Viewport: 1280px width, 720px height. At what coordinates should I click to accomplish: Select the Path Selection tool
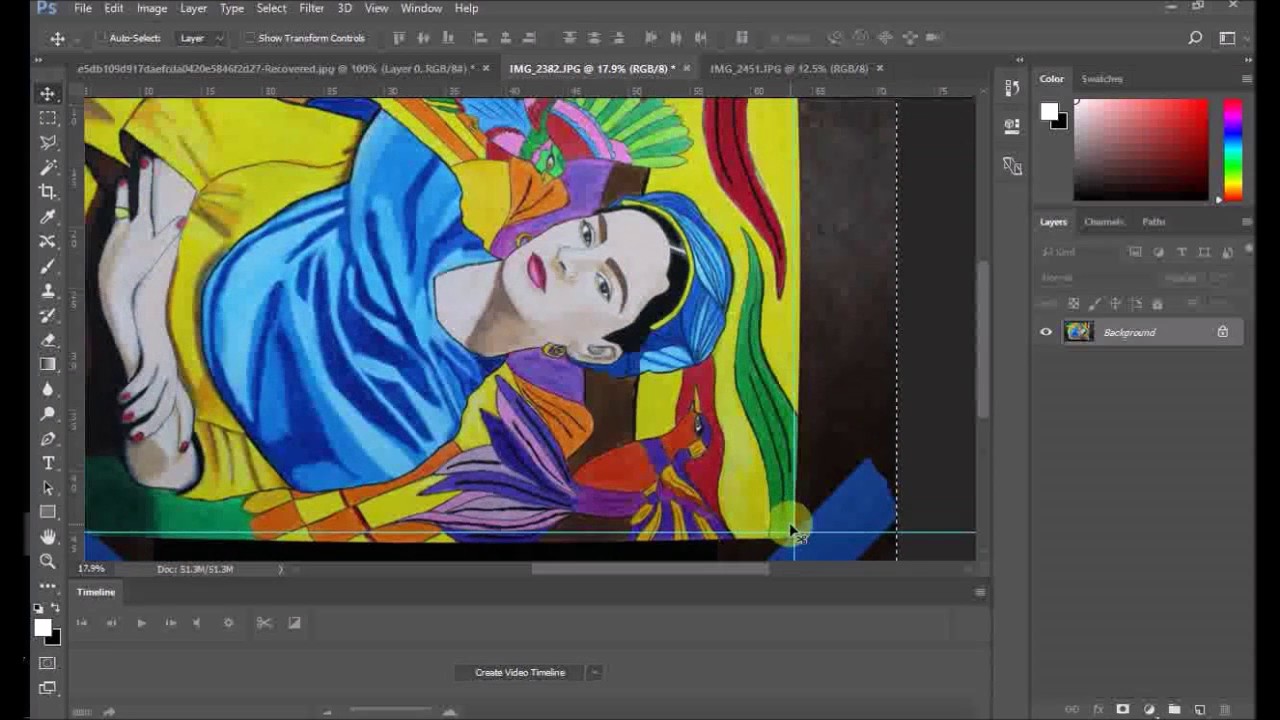47,488
